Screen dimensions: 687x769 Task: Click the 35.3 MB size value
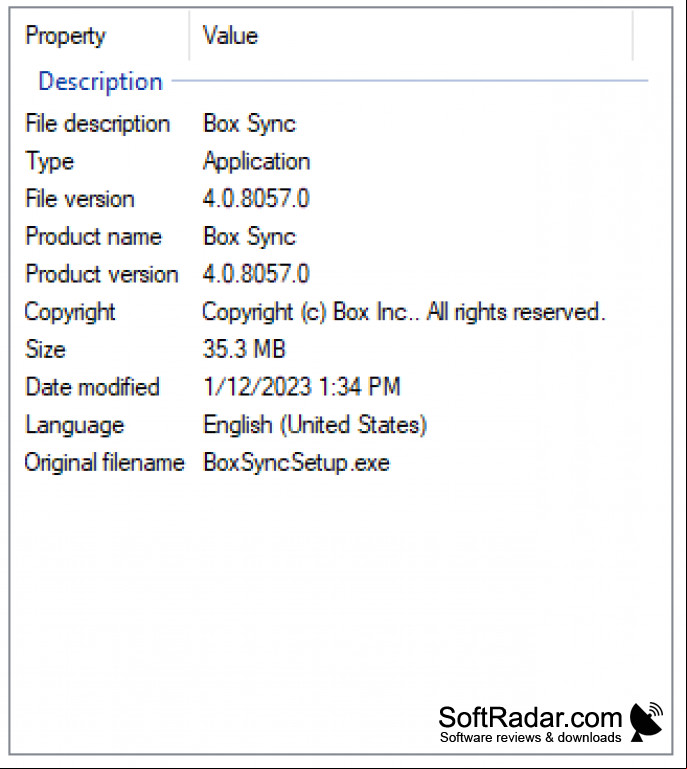click(x=244, y=349)
